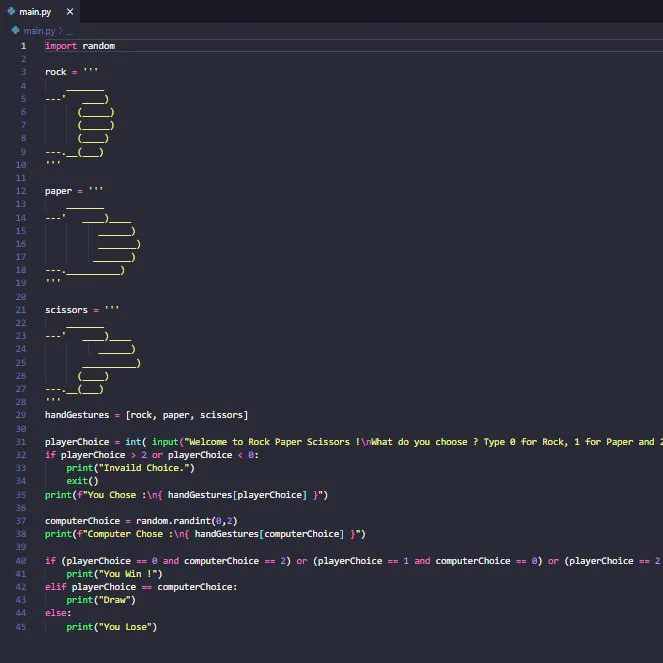The image size is (663, 663).
Task: Click line number 29 in the gutter
Action: (21, 415)
